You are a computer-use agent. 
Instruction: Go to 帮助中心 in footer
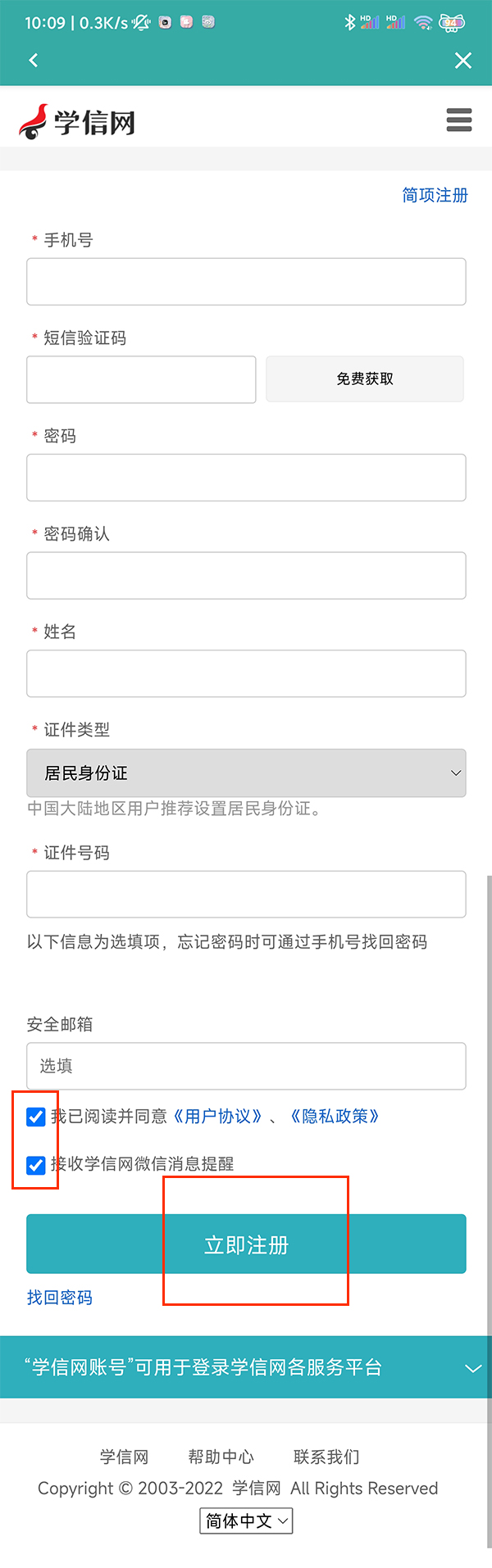pos(221,1457)
